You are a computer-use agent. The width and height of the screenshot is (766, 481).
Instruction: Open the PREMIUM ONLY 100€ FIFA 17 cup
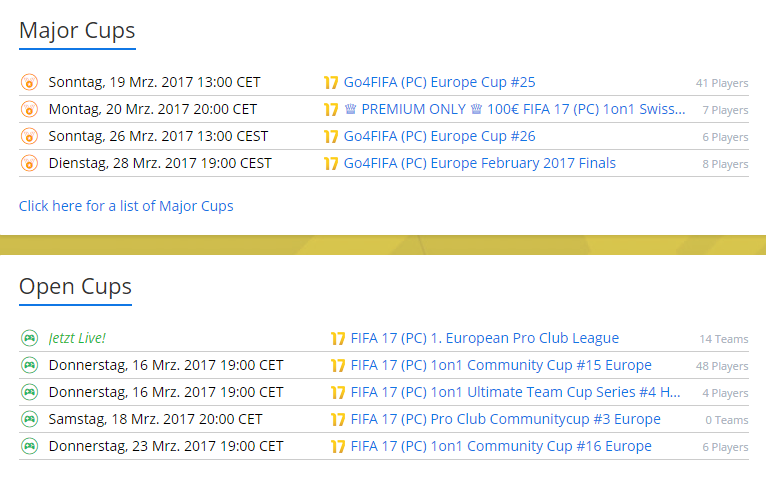pos(515,109)
